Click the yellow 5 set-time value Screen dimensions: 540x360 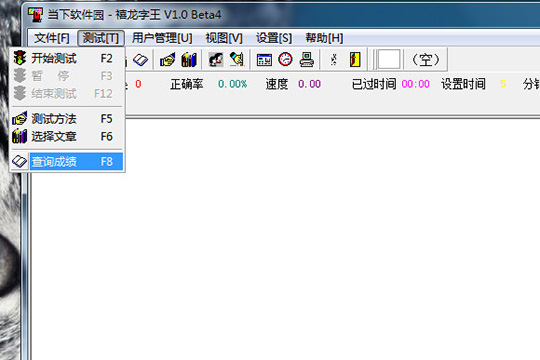click(503, 84)
